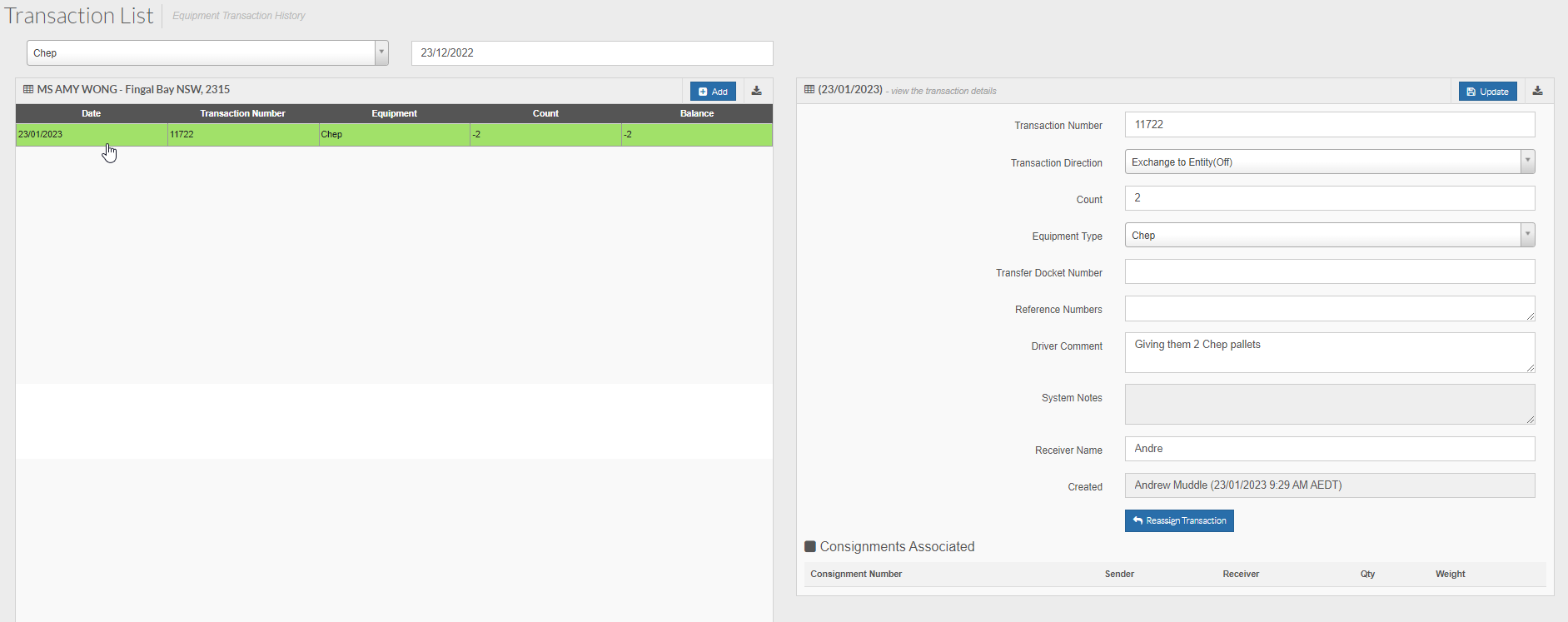Save changes with the Update button
The height and width of the screenshot is (622, 1568).
pyautogui.click(x=1487, y=92)
